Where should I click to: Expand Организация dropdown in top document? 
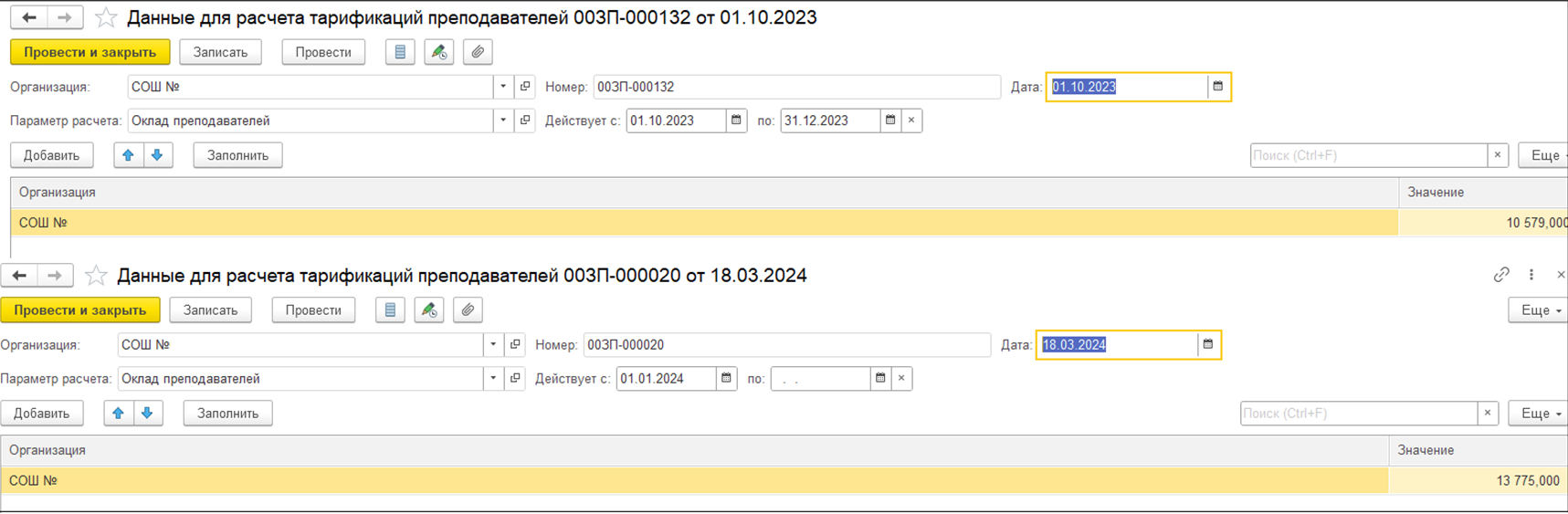coord(503,87)
